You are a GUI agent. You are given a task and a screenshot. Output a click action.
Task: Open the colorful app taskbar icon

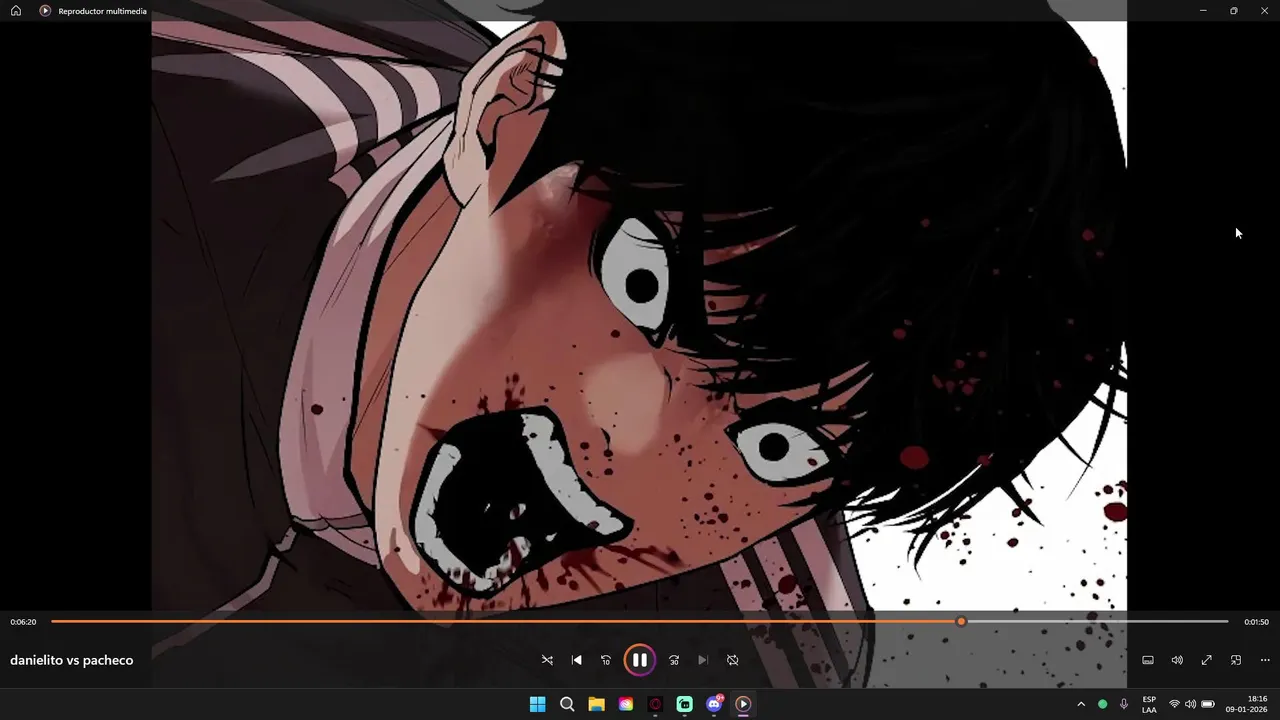626,704
